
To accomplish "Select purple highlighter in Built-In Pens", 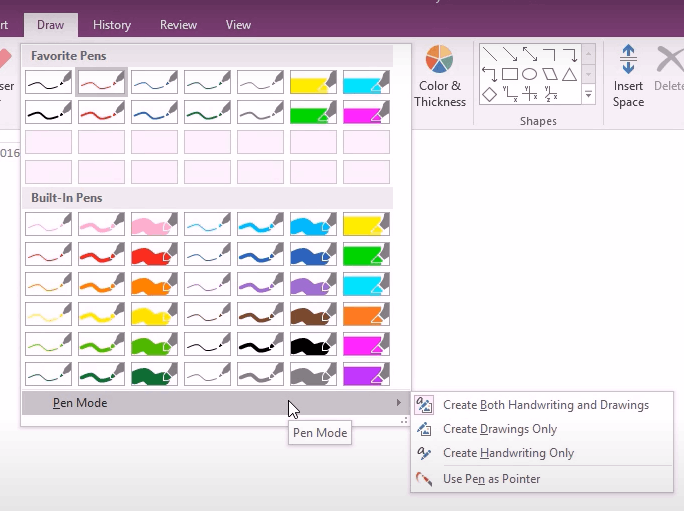I will (366, 374).
